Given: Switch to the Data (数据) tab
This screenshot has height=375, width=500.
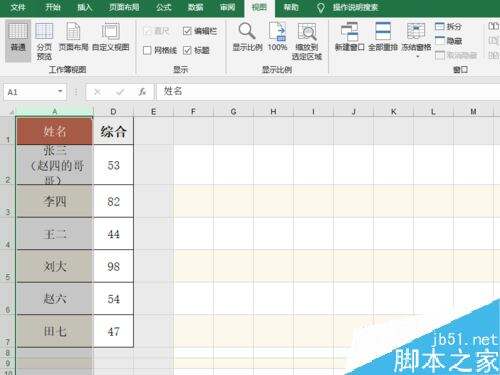Looking at the screenshot, I should click(195, 7).
